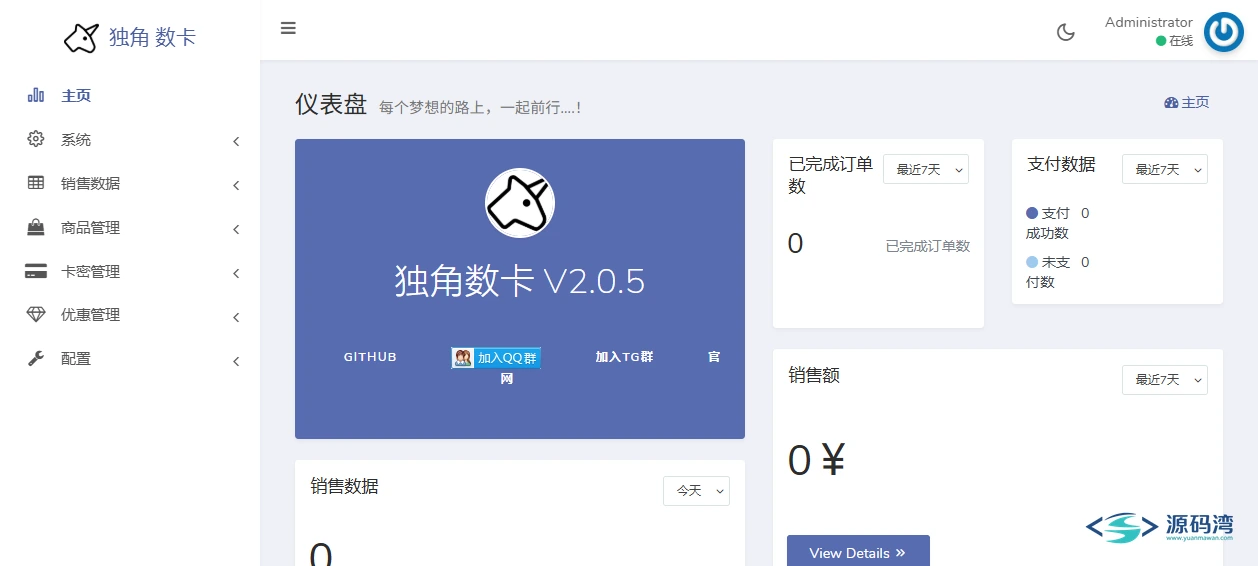Click the unicorn avatar on blue card
Image resolution: width=1258 pixels, height=566 pixels.
520,203
